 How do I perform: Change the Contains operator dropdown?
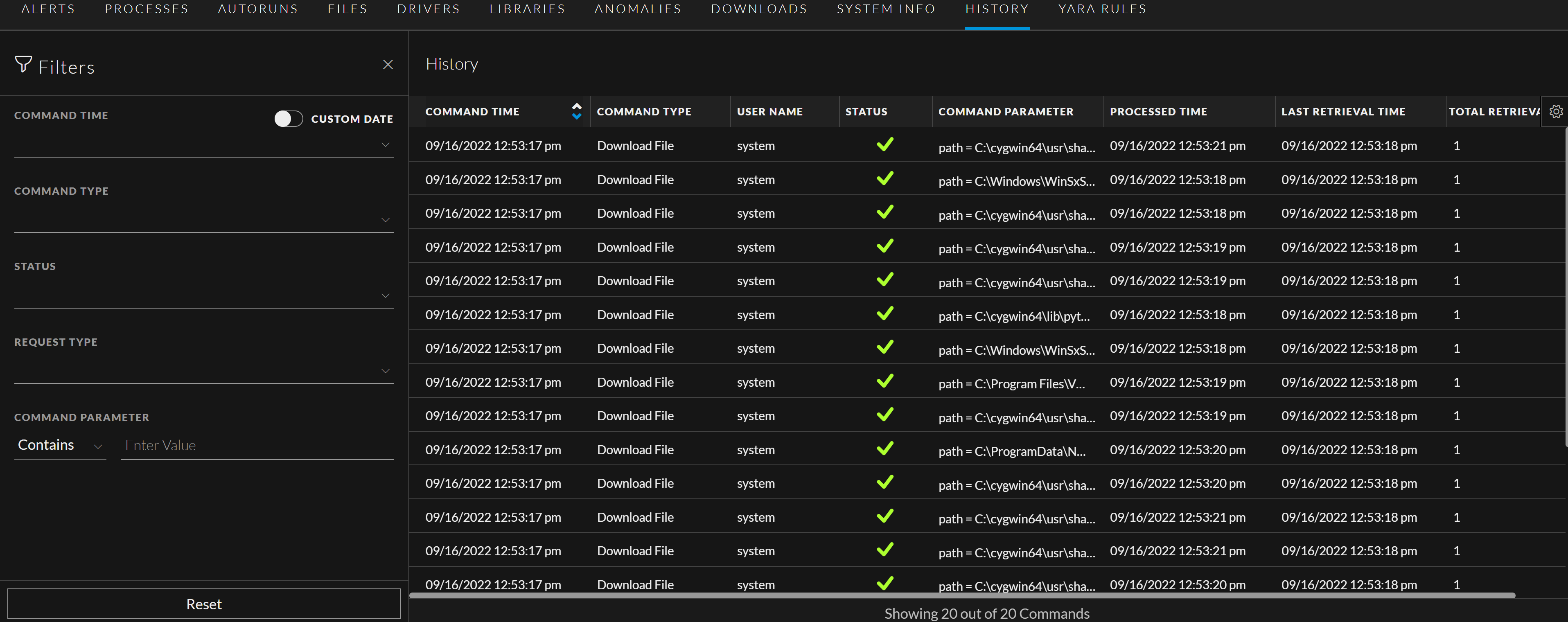tap(60, 446)
